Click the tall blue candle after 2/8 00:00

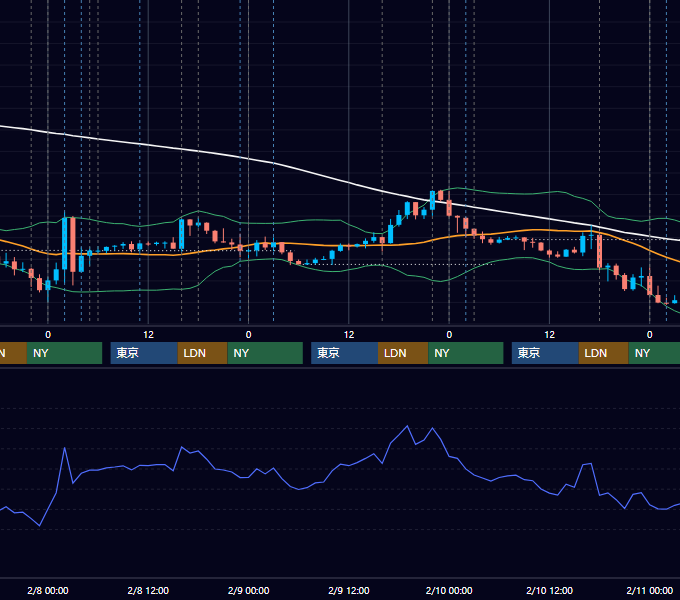coord(65,244)
